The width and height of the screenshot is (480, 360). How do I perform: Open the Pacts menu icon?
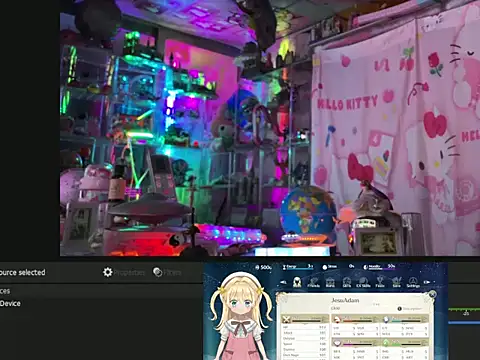click(380, 282)
